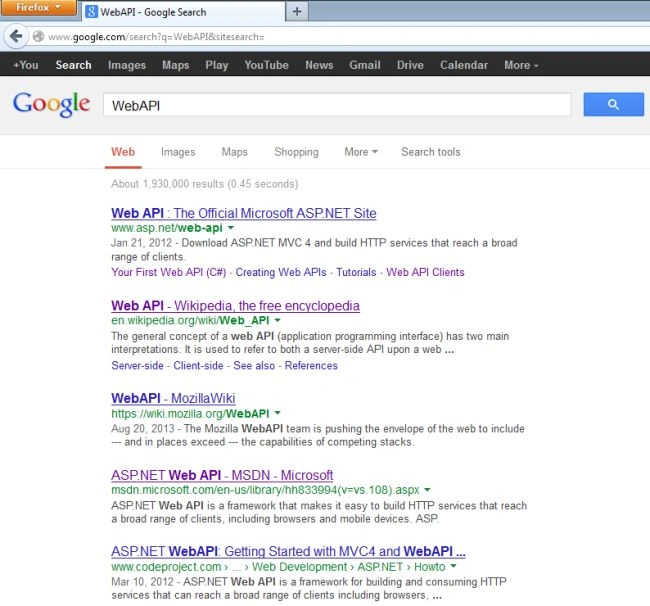Open the arrow next to www.asp.net/web-api
This screenshot has height=606, width=650.
231,228
